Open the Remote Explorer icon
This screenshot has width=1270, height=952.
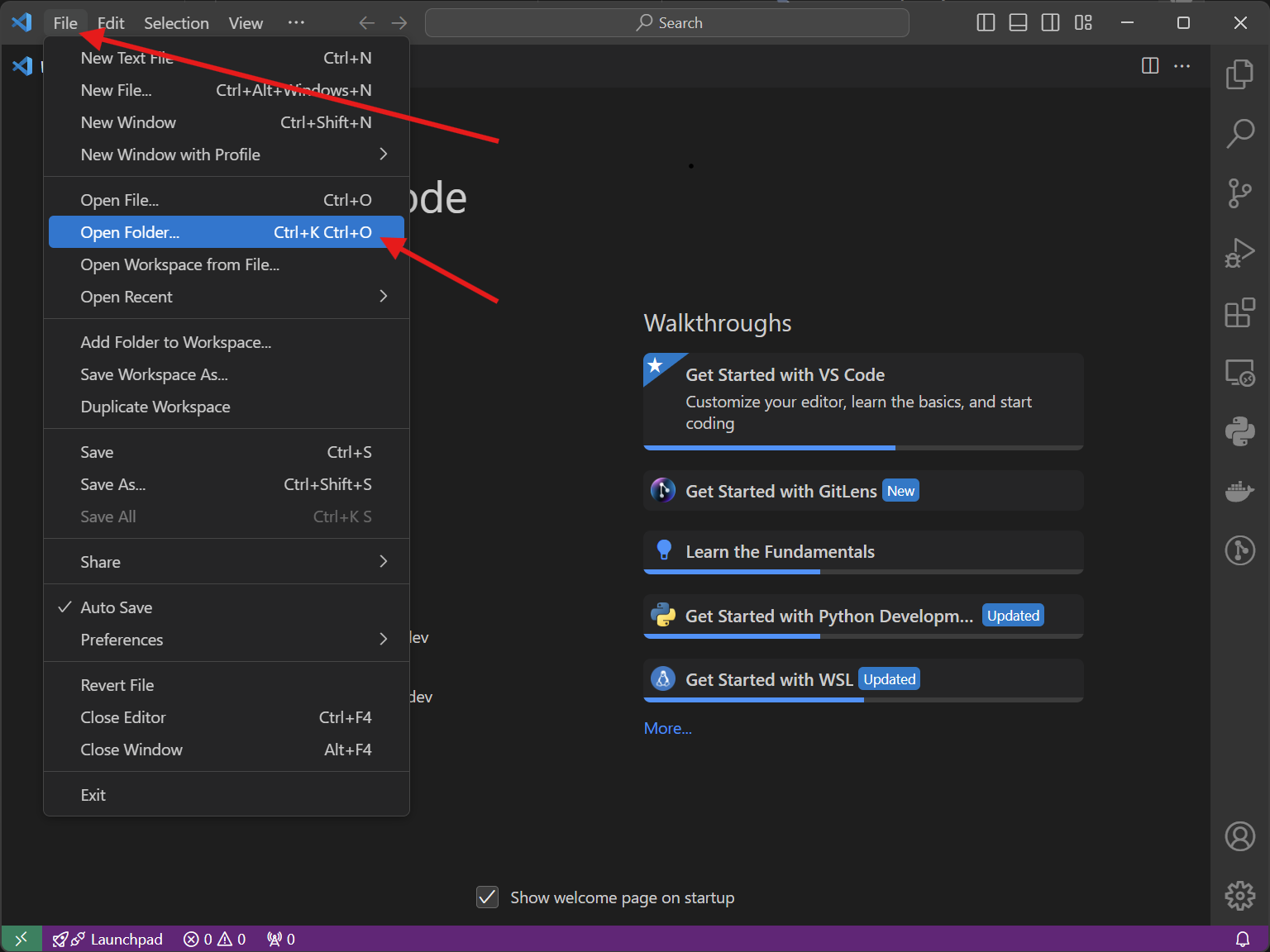[1239, 373]
